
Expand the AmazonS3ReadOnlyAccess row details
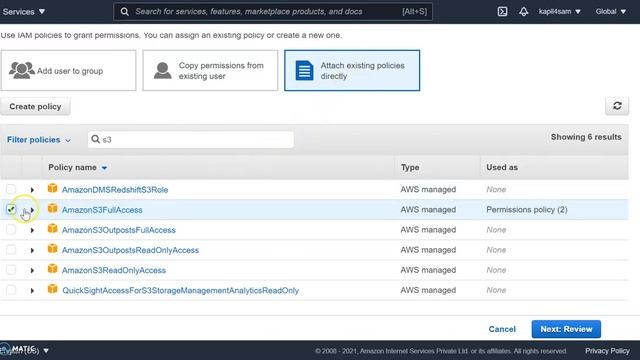[x=32, y=270]
